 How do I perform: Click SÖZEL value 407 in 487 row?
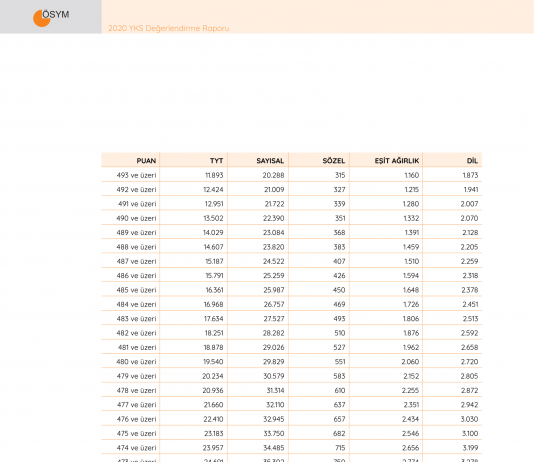point(339,261)
